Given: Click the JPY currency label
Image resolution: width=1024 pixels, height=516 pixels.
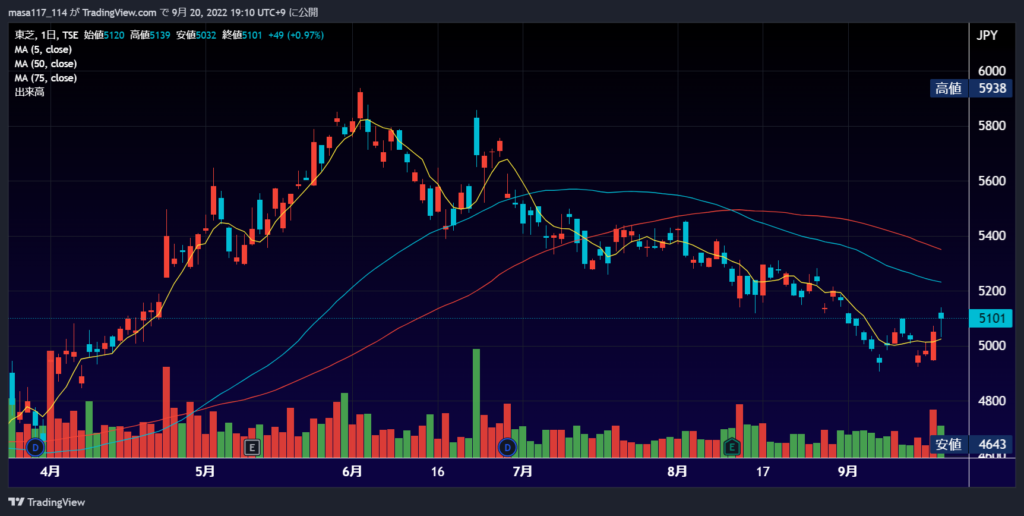Looking at the screenshot, I should [x=987, y=36].
